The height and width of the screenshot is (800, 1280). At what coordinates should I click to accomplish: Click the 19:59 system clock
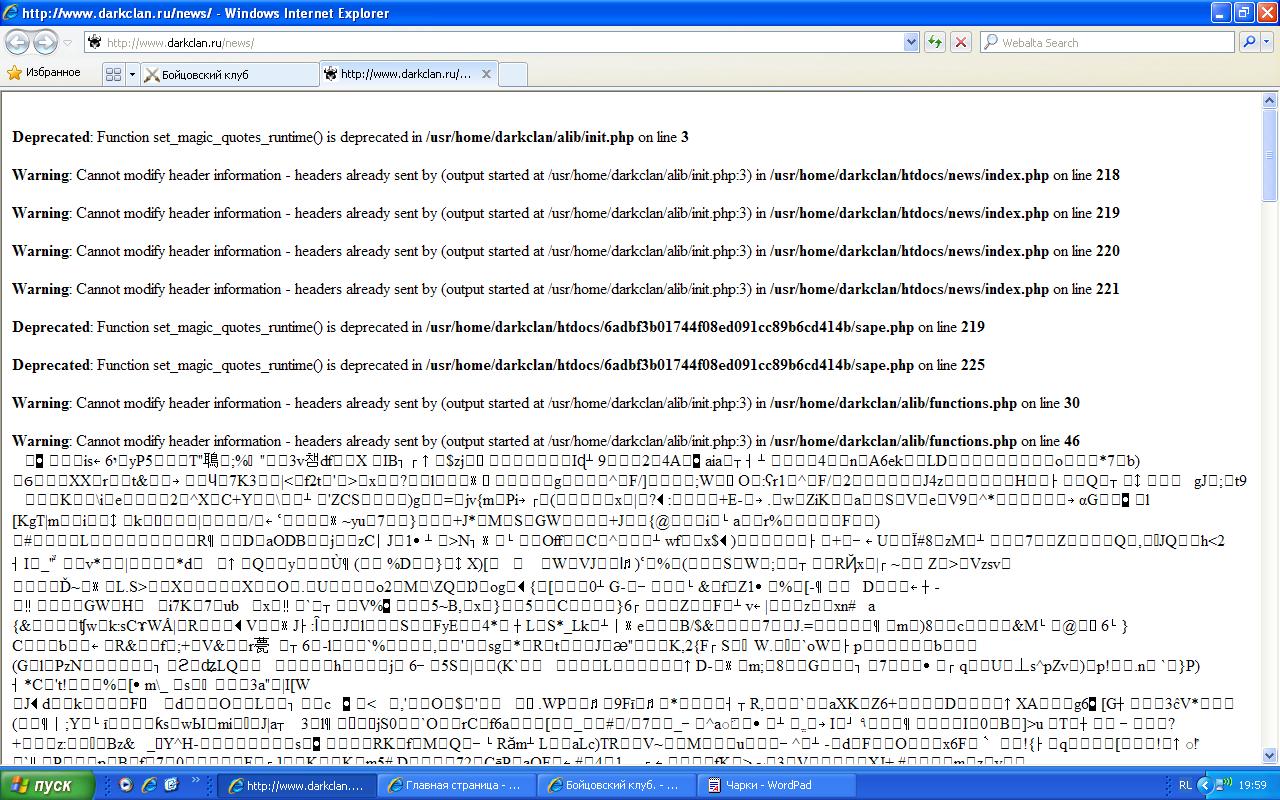point(1252,786)
